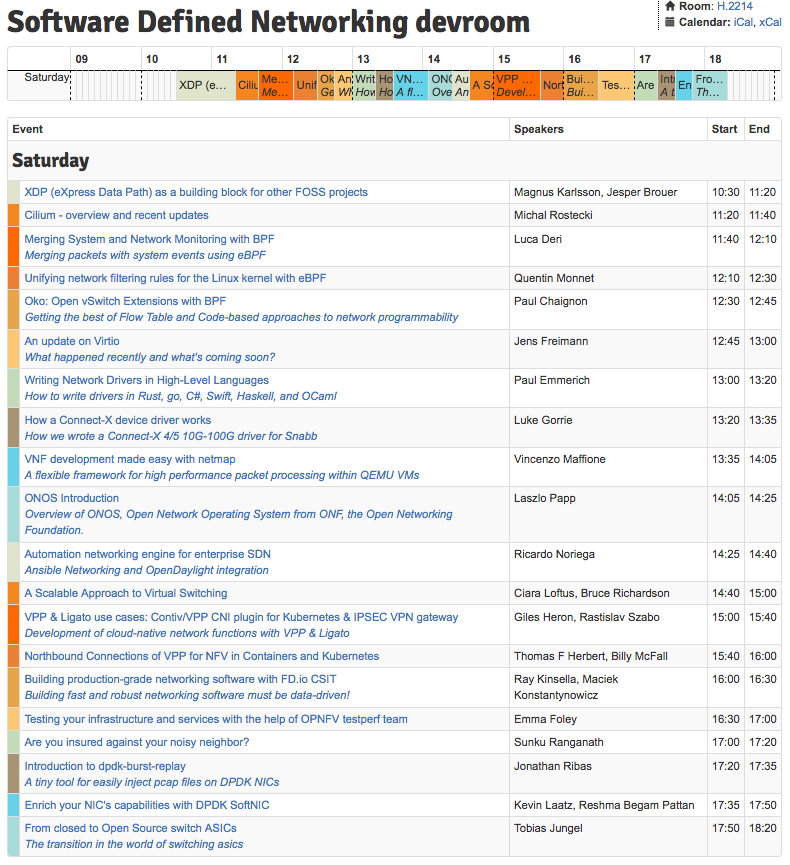The image size is (790, 865).
Task: Open 'What happened recently' subtitle link
Action: click(x=150, y=357)
